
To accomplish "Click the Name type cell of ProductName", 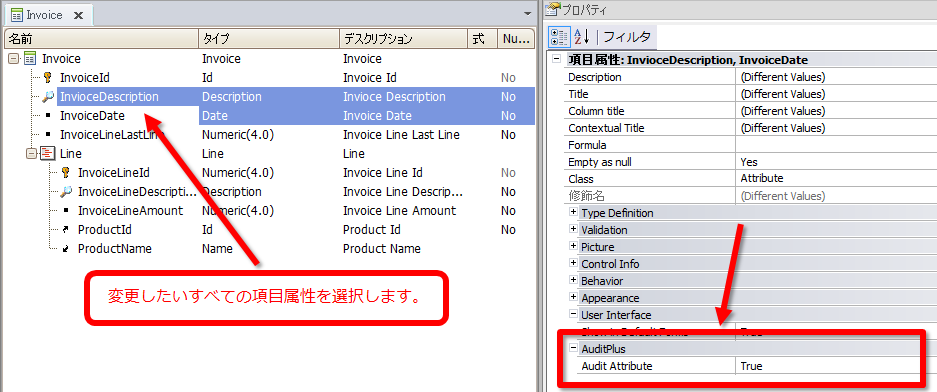I will pos(217,249).
